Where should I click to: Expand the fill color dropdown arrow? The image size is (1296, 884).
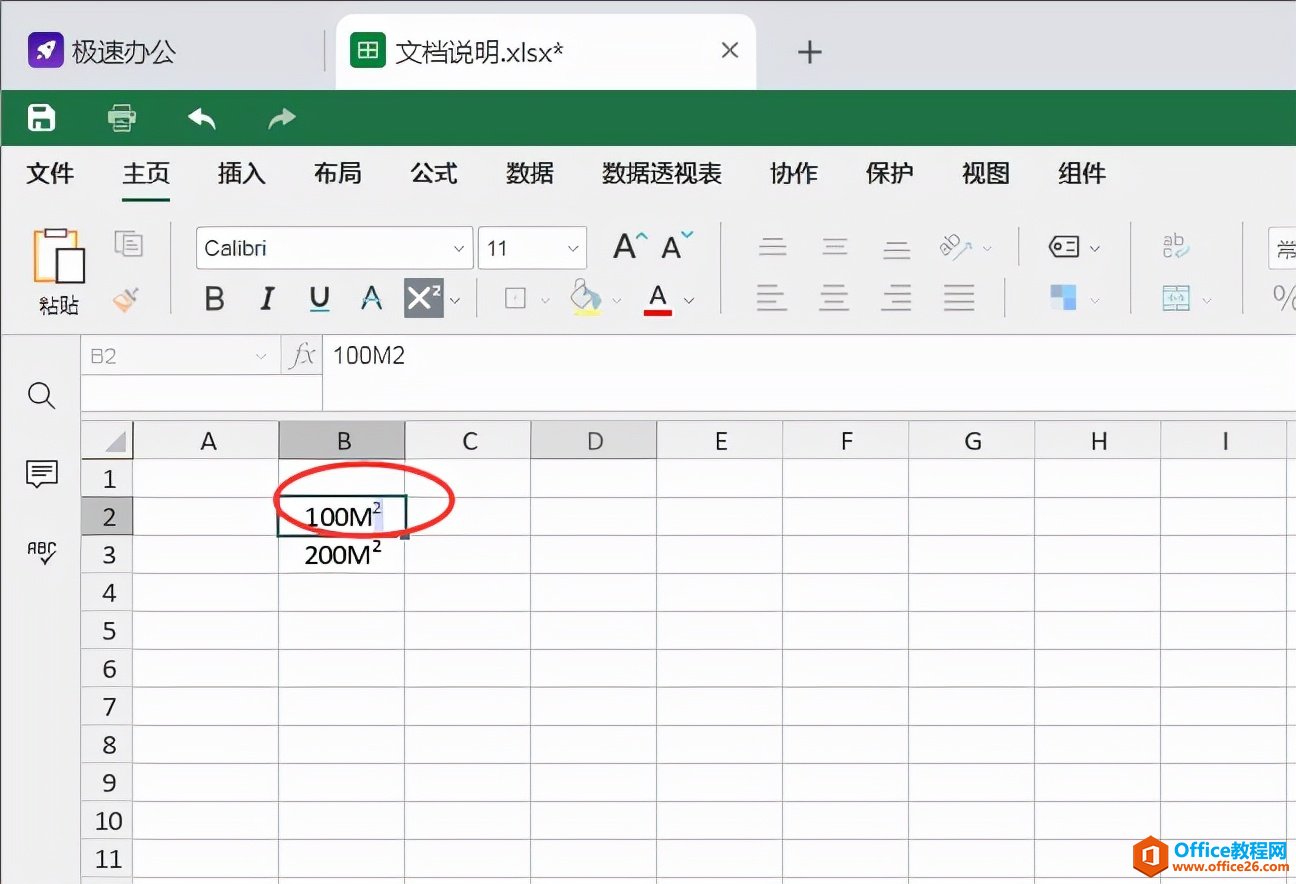[x=617, y=299]
